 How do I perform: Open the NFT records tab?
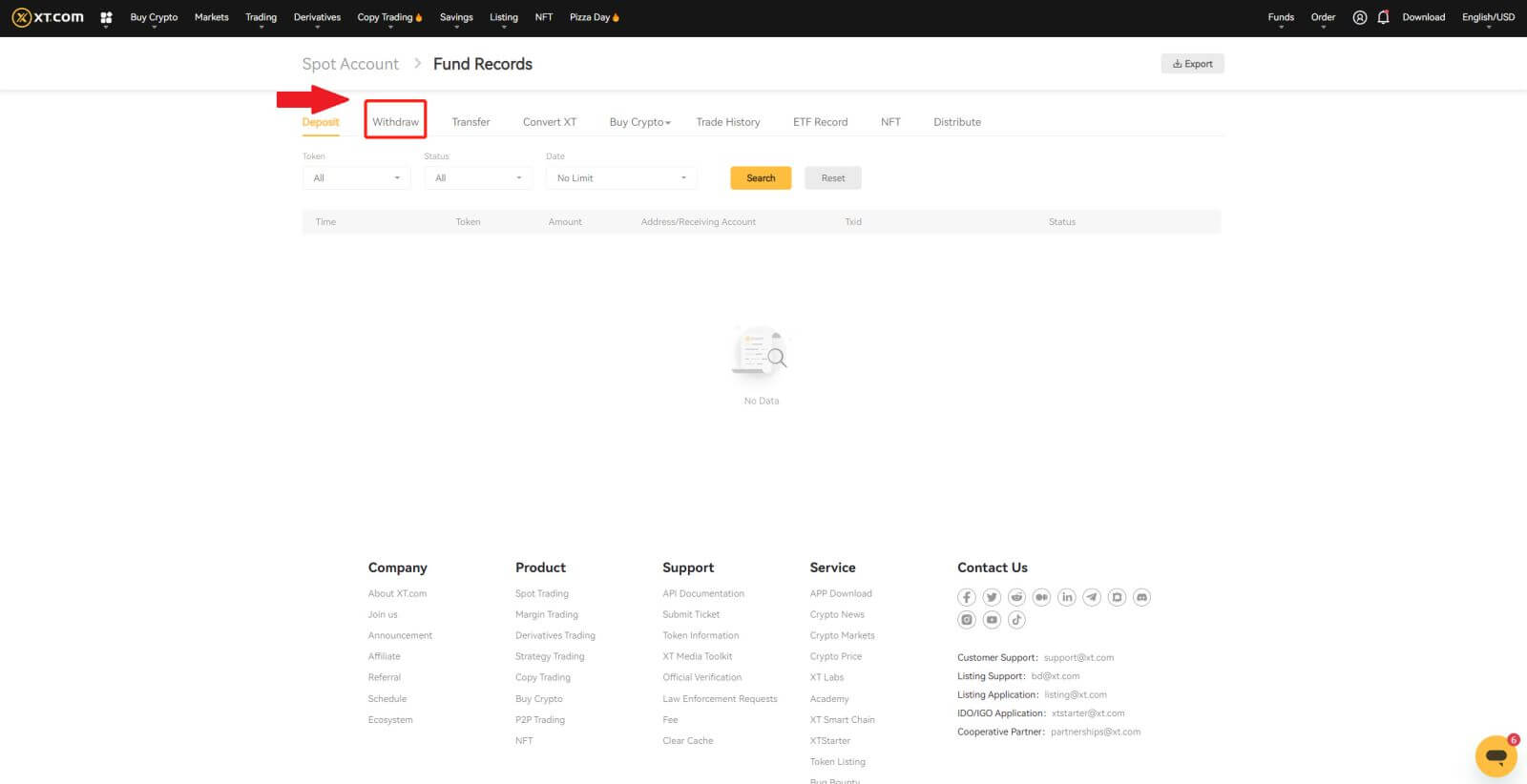[x=890, y=122]
